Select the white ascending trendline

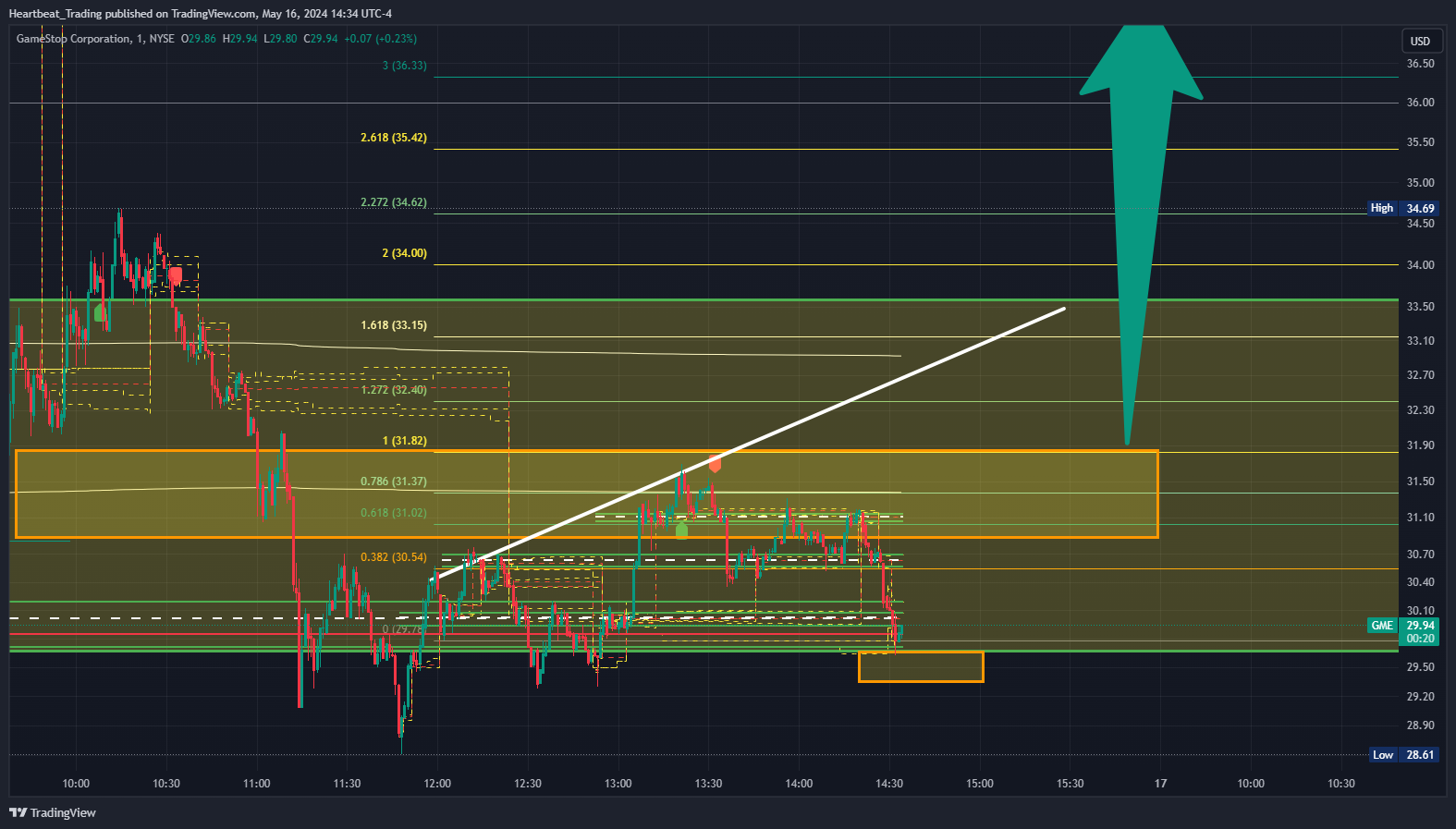(x=749, y=444)
